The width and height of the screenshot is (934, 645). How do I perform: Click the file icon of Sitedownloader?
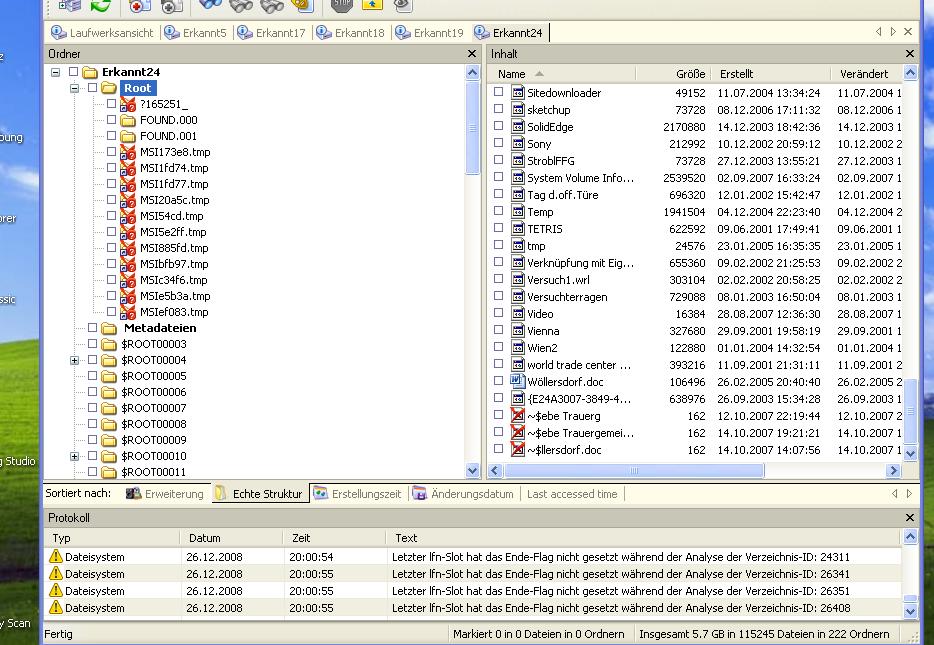coord(518,92)
